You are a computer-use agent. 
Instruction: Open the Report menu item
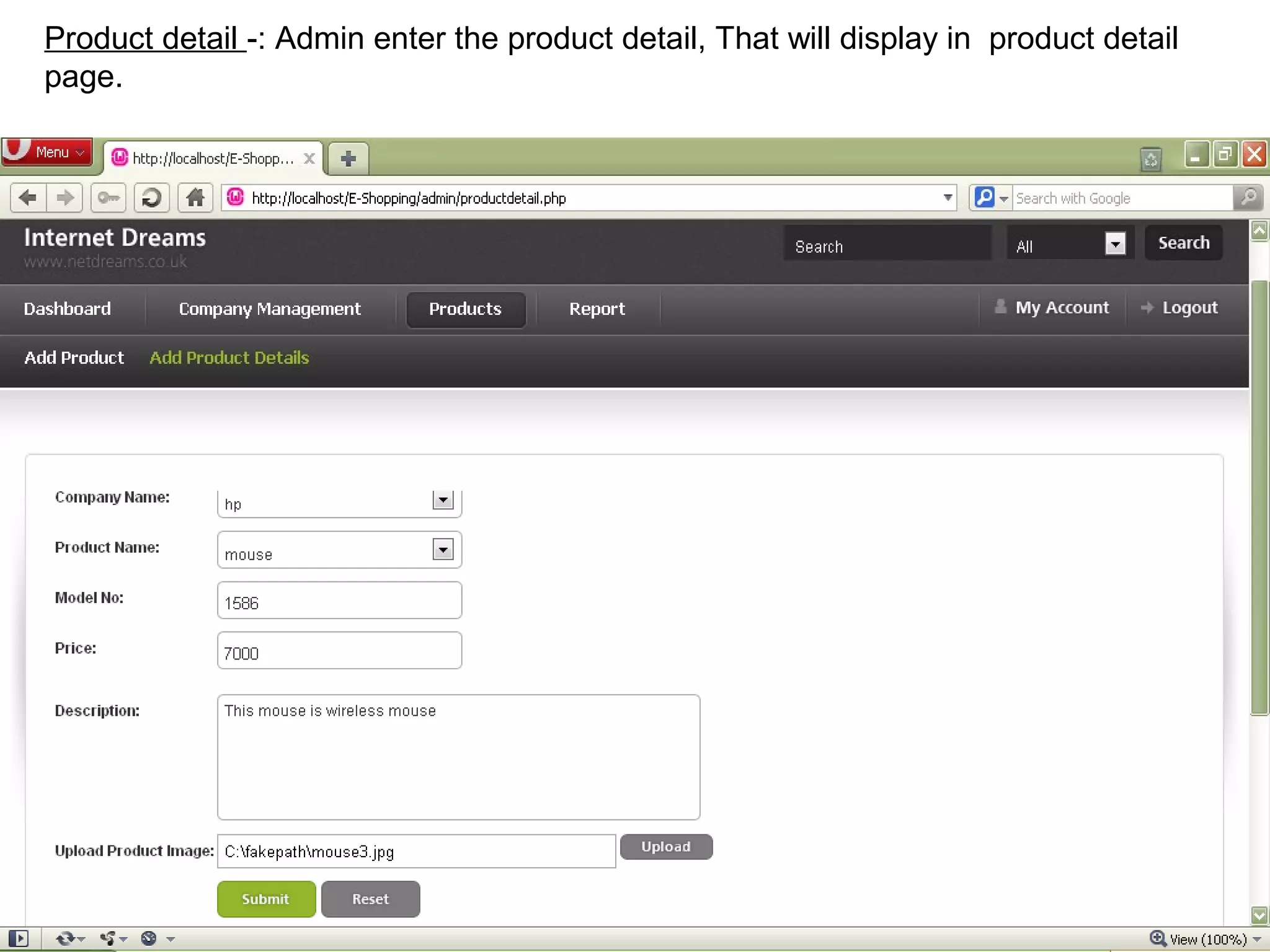597,309
